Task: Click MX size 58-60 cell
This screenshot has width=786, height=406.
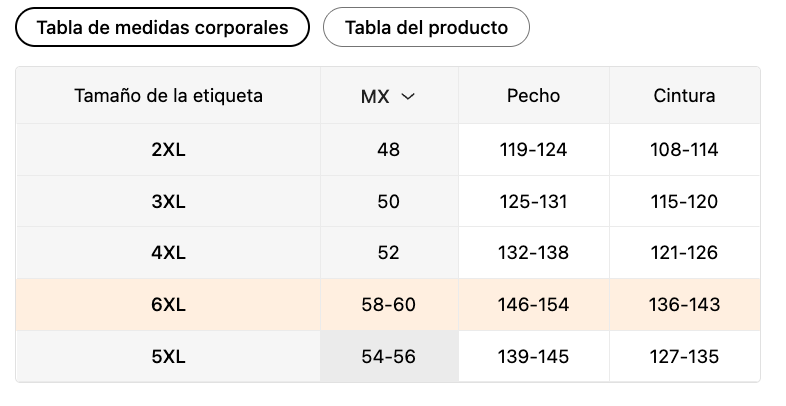Action: click(389, 304)
